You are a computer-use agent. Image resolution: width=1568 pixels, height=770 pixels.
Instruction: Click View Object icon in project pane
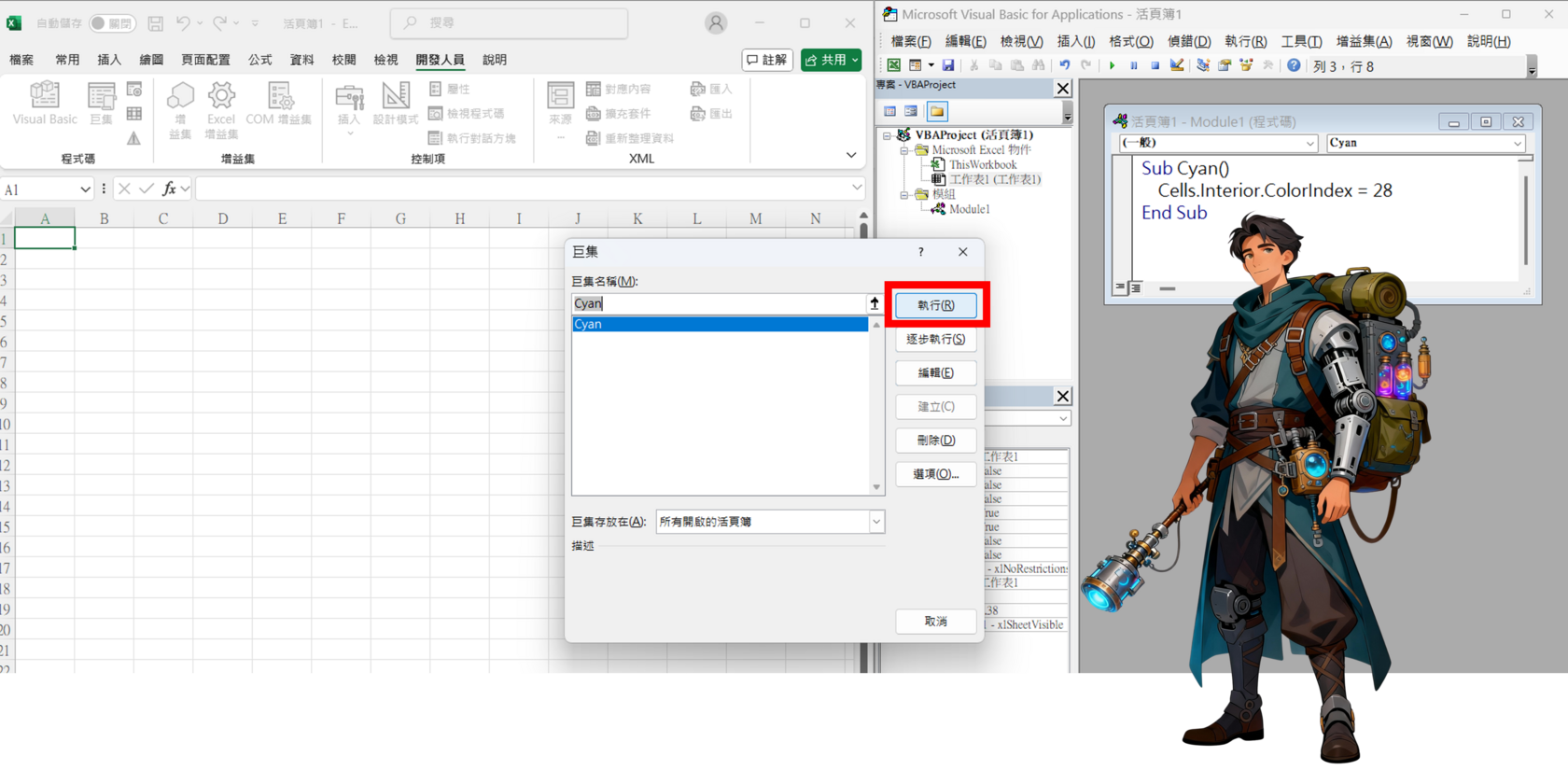click(911, 111)
